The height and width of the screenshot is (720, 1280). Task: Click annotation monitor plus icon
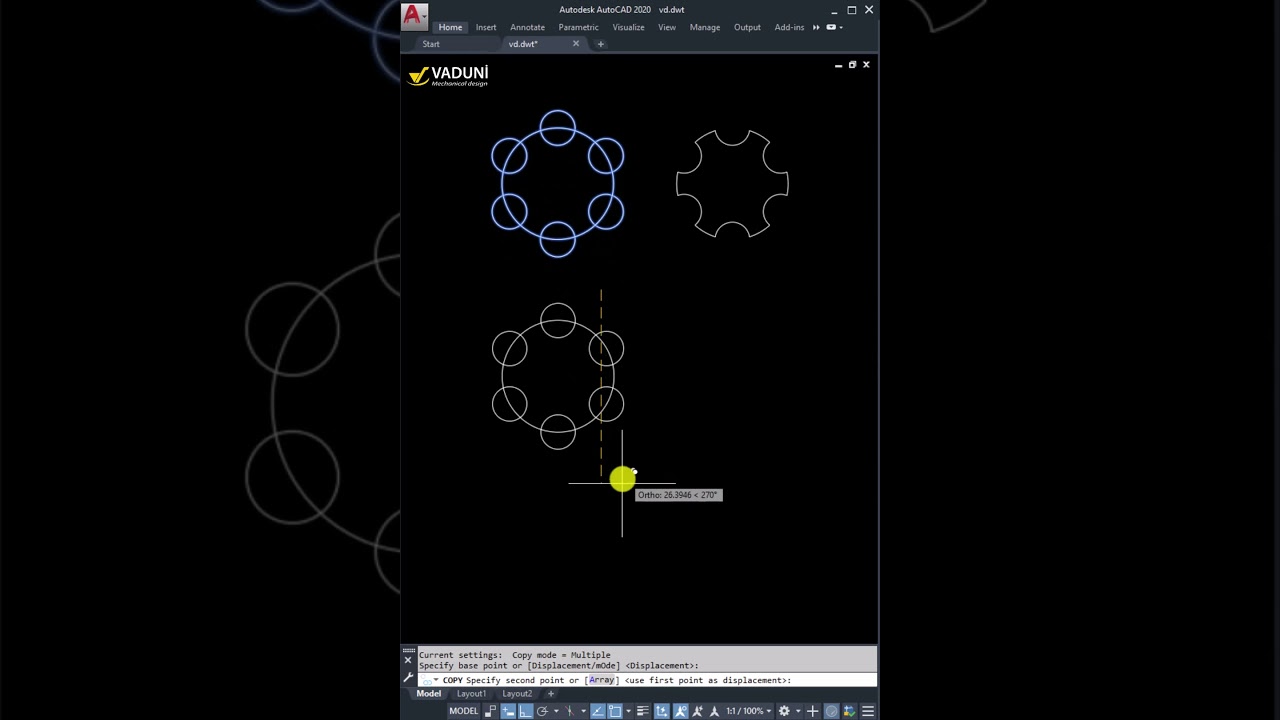coord(812,711)
